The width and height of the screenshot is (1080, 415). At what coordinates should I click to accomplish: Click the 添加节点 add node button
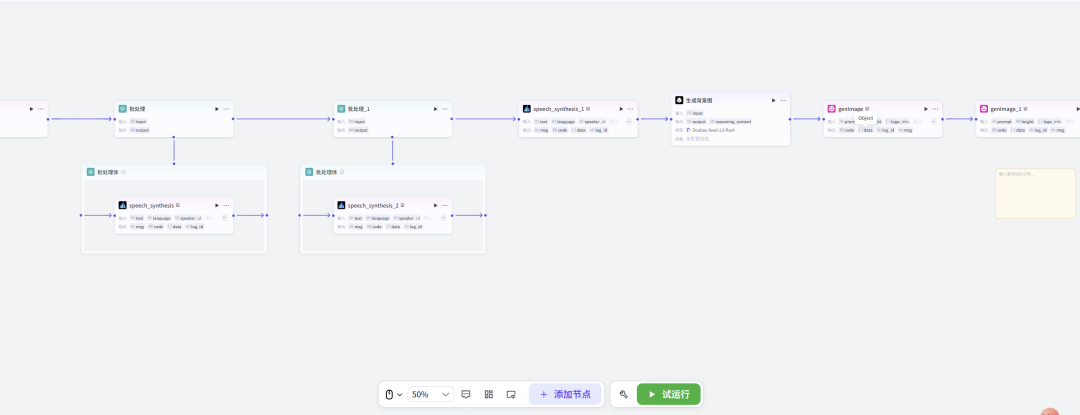coord(565,394)
